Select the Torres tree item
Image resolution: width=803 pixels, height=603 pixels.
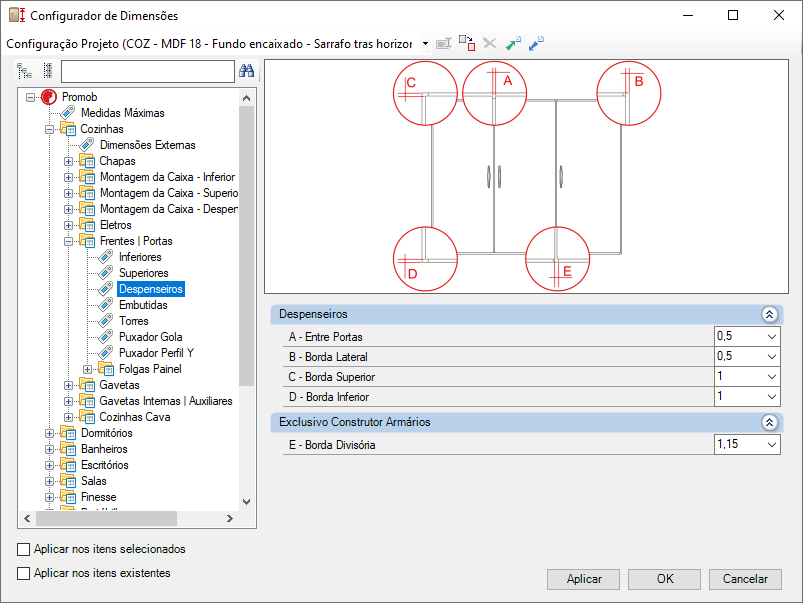pos(134,321)
